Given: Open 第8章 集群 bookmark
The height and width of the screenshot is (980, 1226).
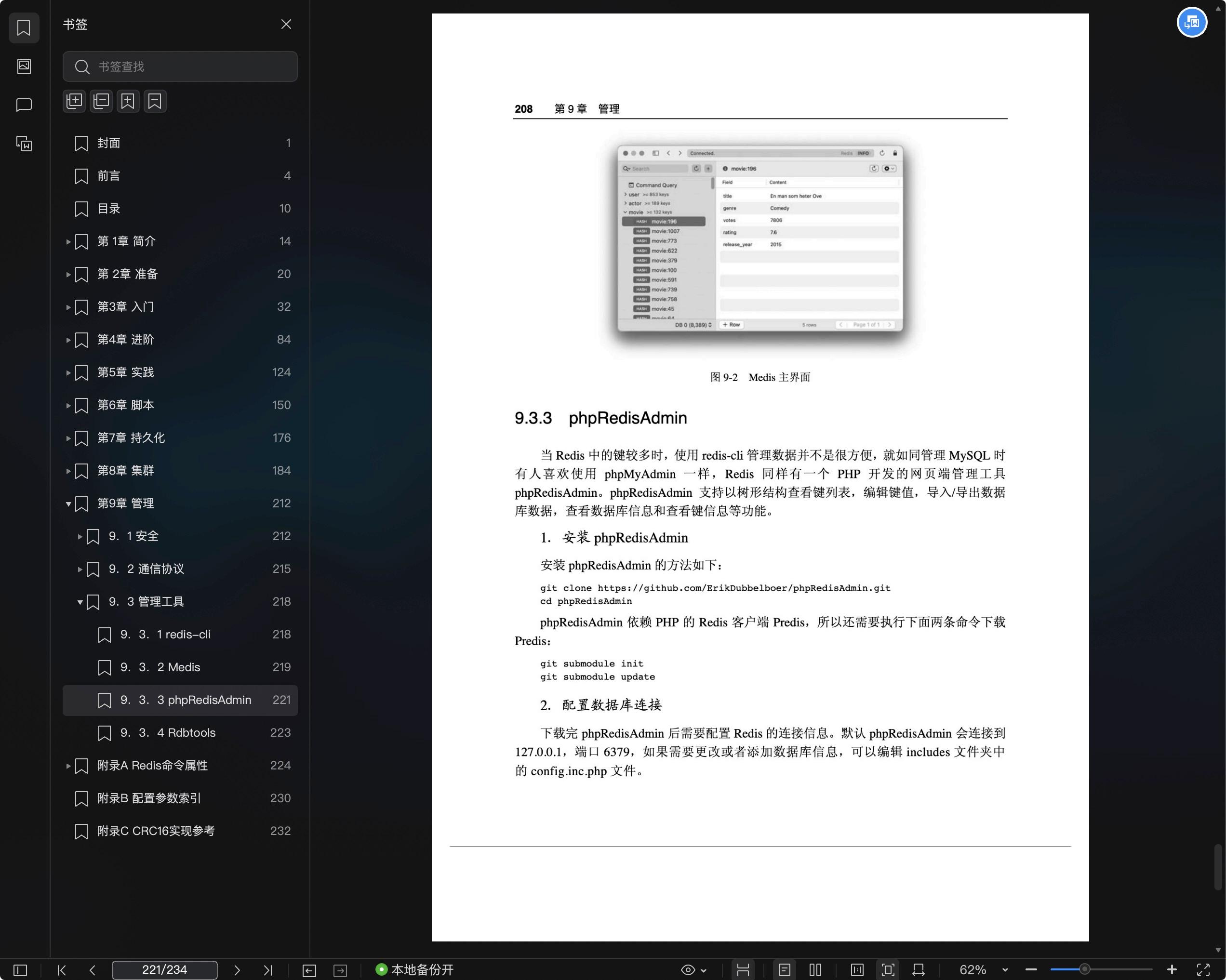Looking at the screenshot, I should [180, 471].
